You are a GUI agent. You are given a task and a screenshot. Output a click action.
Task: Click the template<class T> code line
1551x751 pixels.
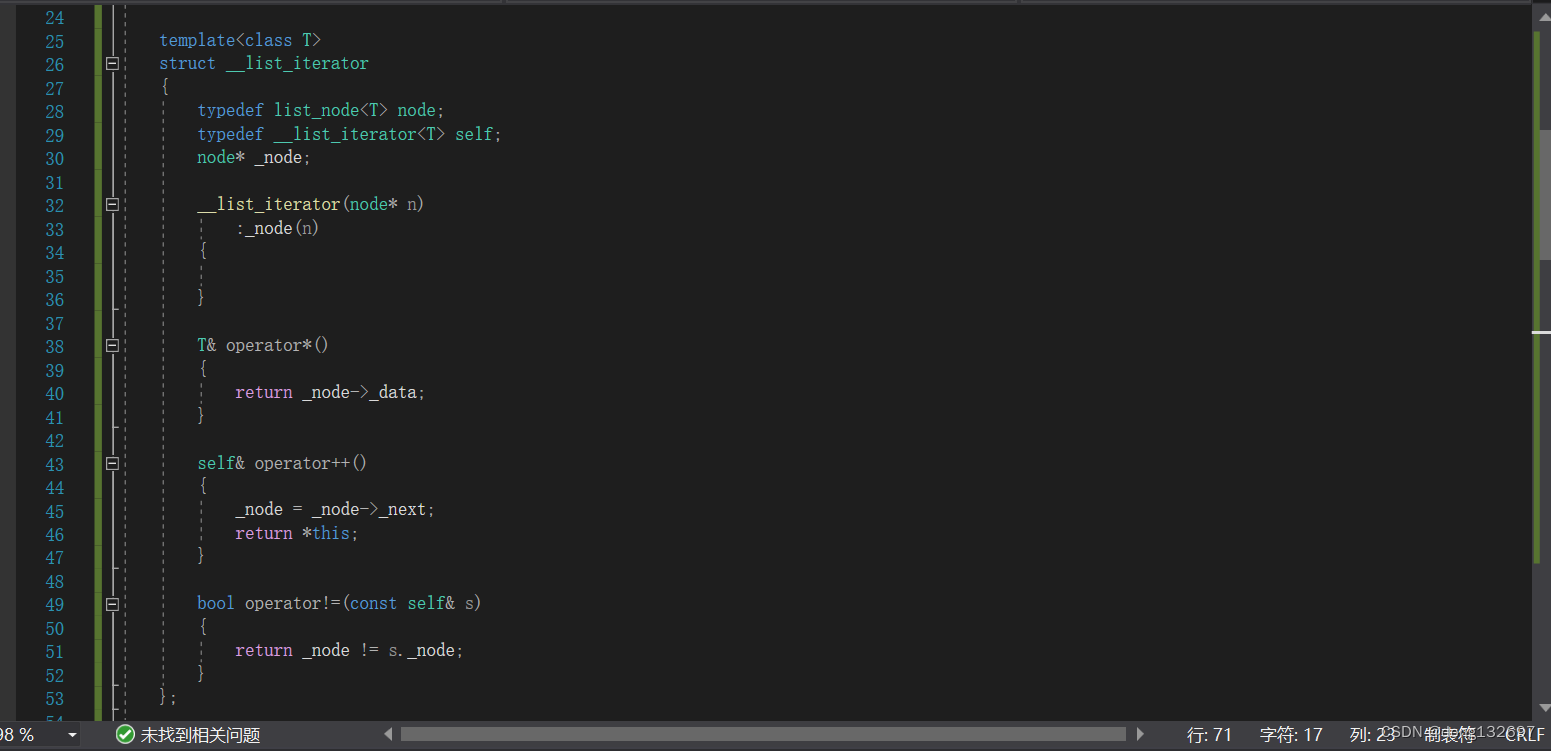click(x=240, y=40)
